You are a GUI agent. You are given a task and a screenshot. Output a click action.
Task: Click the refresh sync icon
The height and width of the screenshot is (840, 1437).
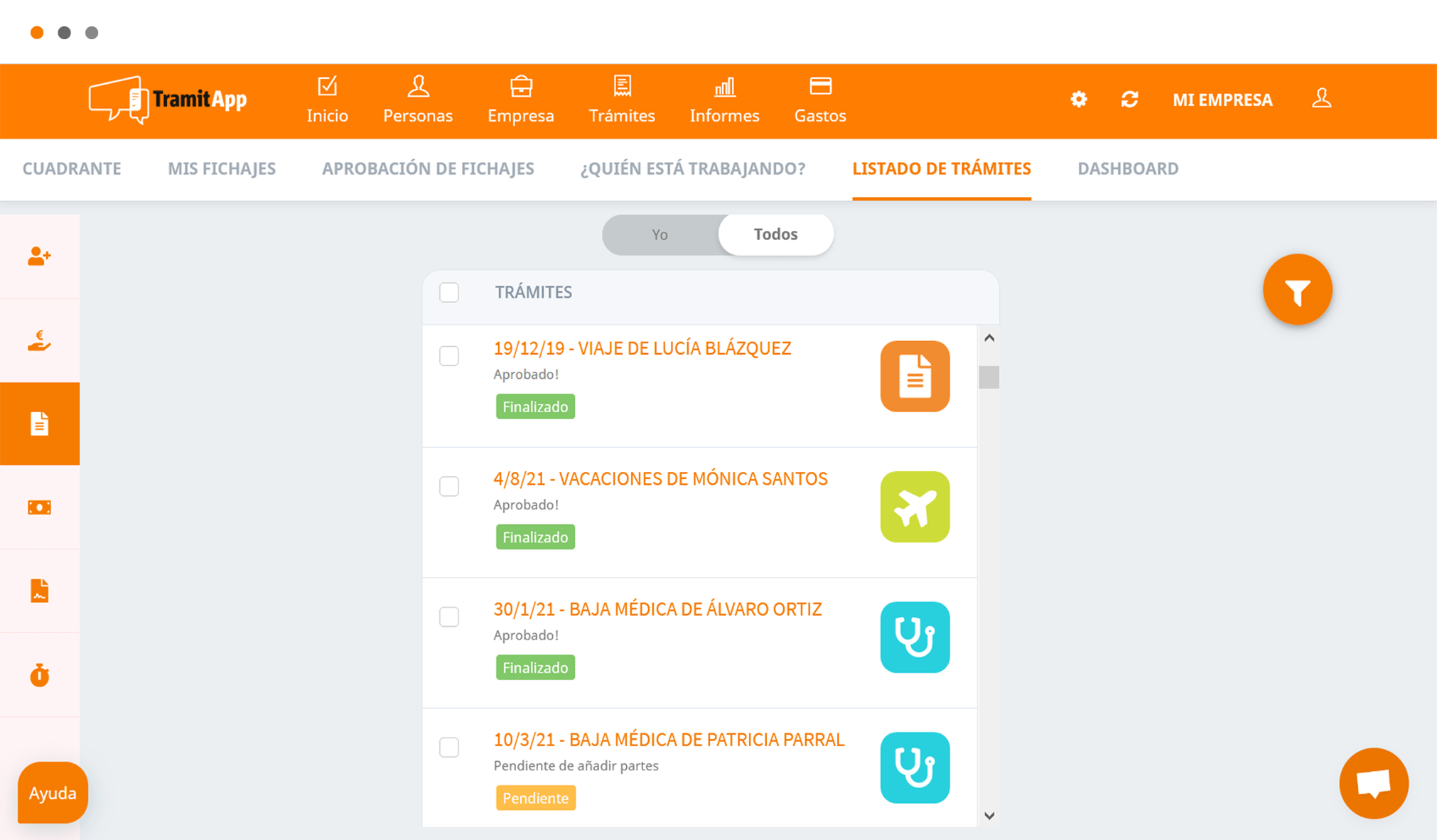(1129, 99)
